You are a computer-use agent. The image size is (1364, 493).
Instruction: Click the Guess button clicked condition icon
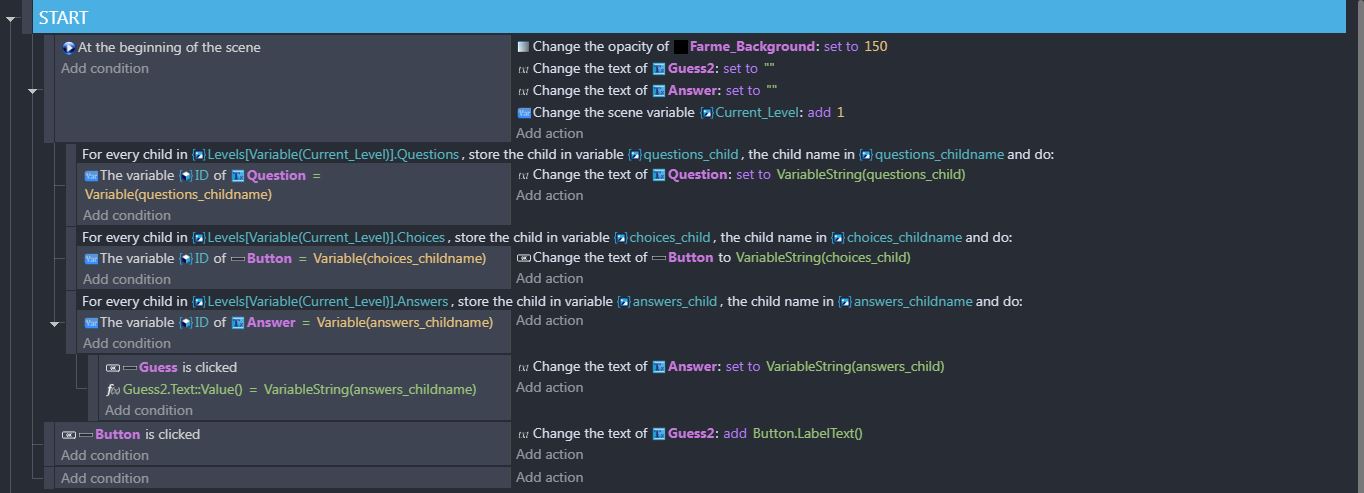click(x=113, y=368)
